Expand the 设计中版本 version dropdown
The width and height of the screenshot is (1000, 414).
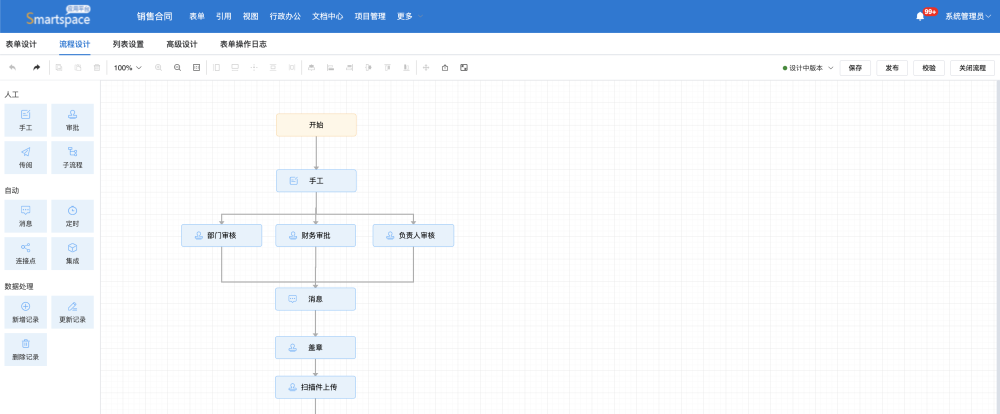[x=808, y=68]
